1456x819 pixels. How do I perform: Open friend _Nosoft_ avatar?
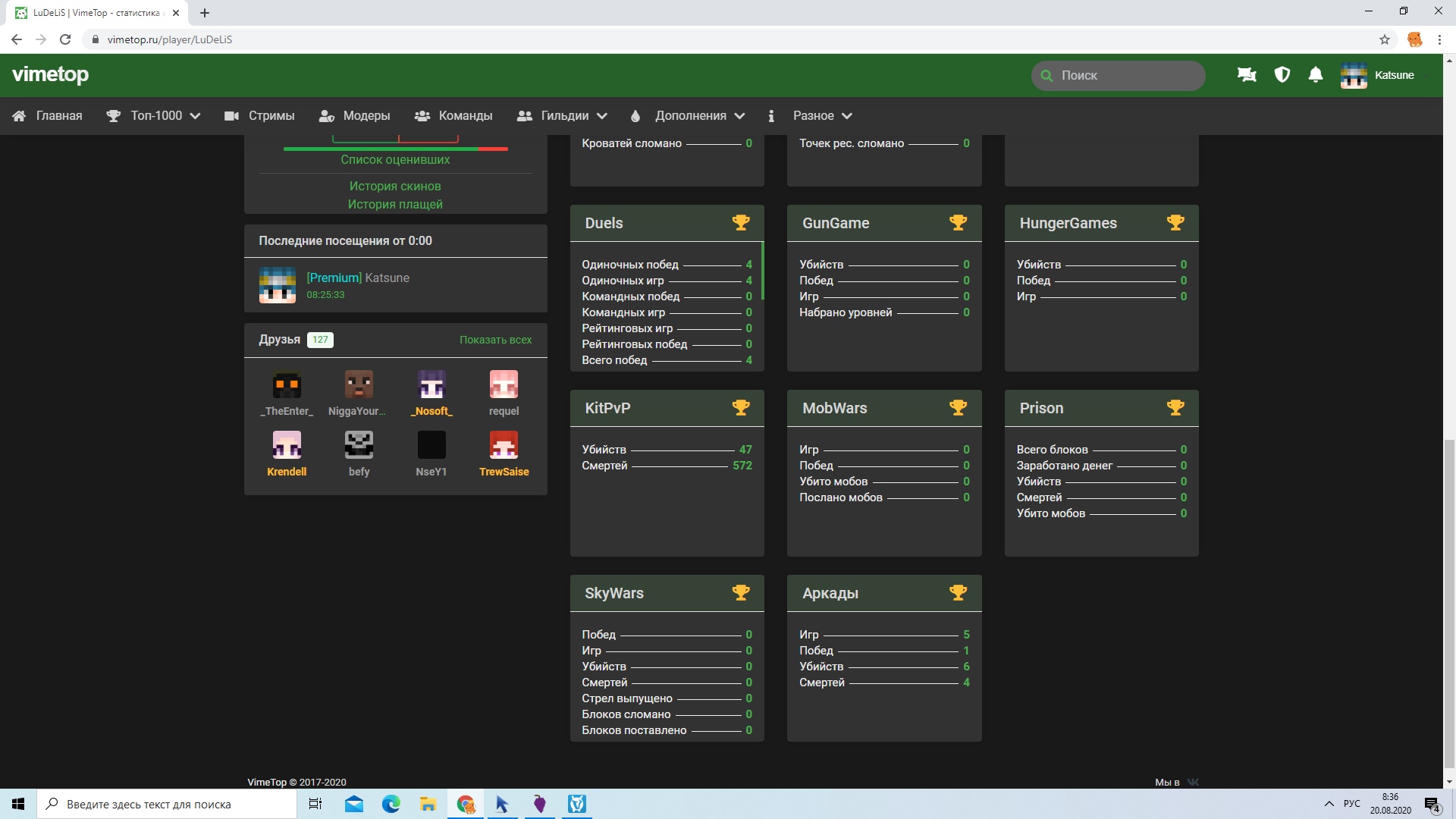[x=431, y=385]
